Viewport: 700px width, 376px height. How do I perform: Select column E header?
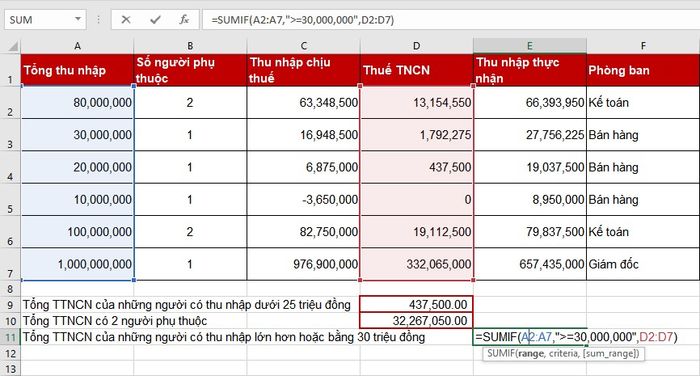tap(530, 46)
